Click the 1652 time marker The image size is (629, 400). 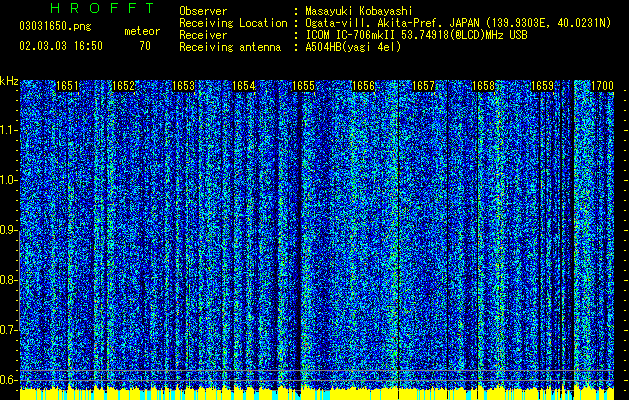(x=123, y=86)
